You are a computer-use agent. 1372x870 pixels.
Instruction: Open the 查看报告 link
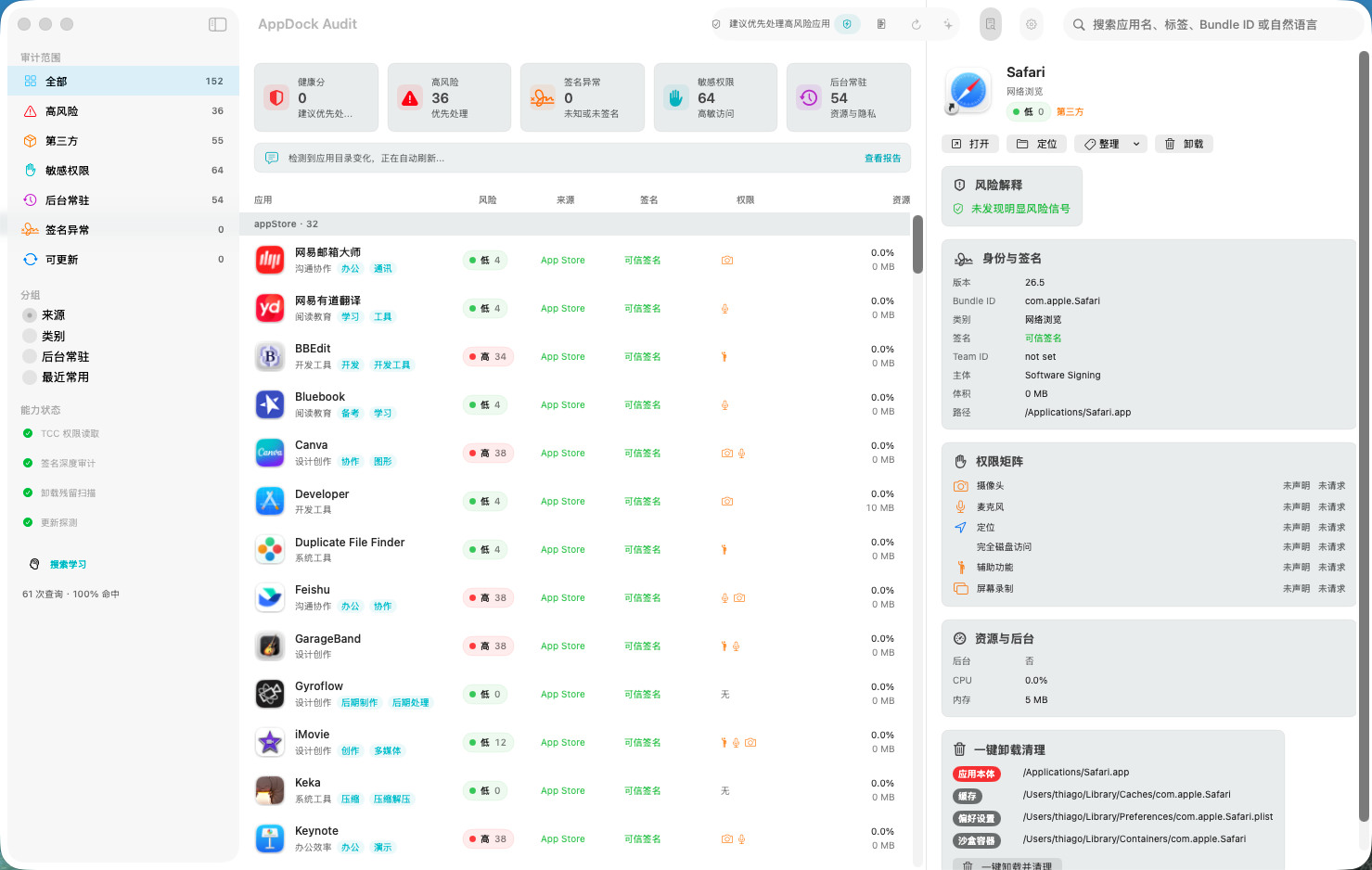[x=882, y=159]
